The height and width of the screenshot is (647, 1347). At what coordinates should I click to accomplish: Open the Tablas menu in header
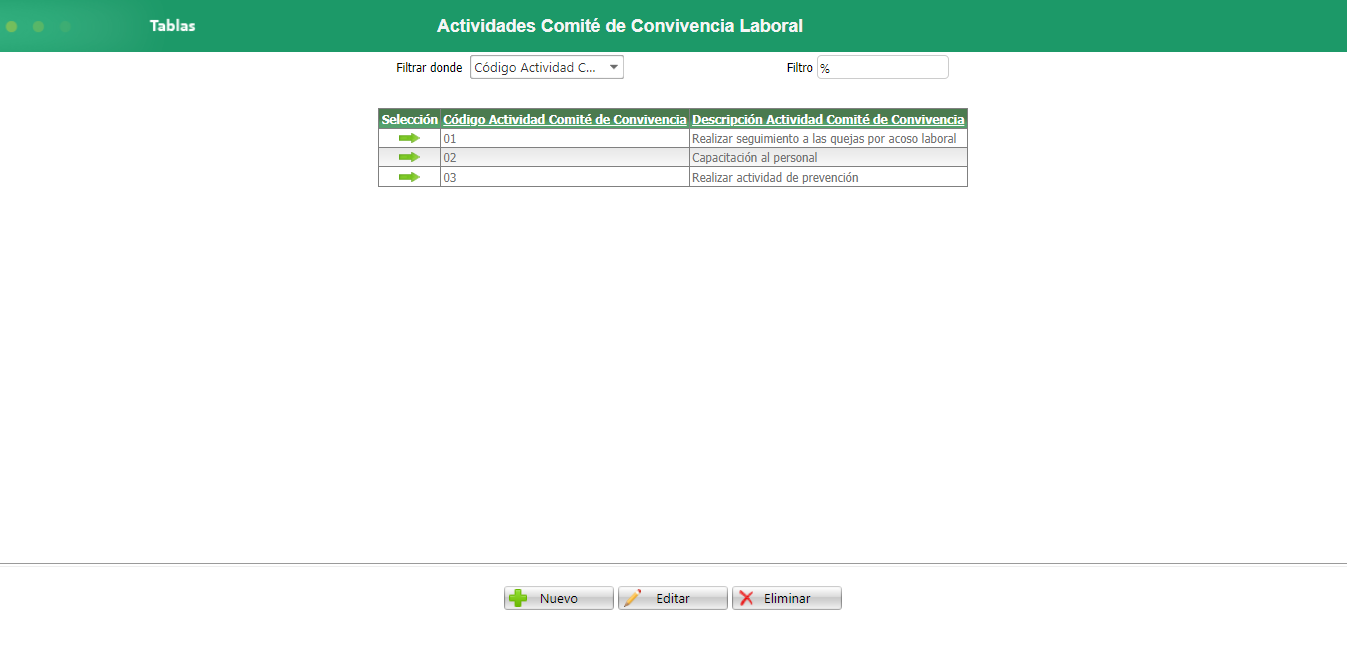[x=173, y=26]
